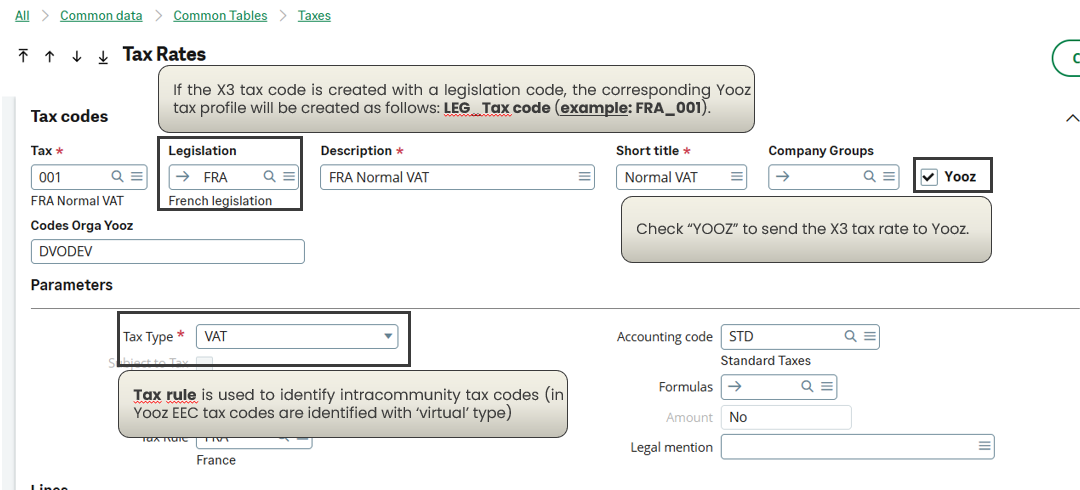Collapse the Tax codes section chevron

click(x=1072, y=118)
